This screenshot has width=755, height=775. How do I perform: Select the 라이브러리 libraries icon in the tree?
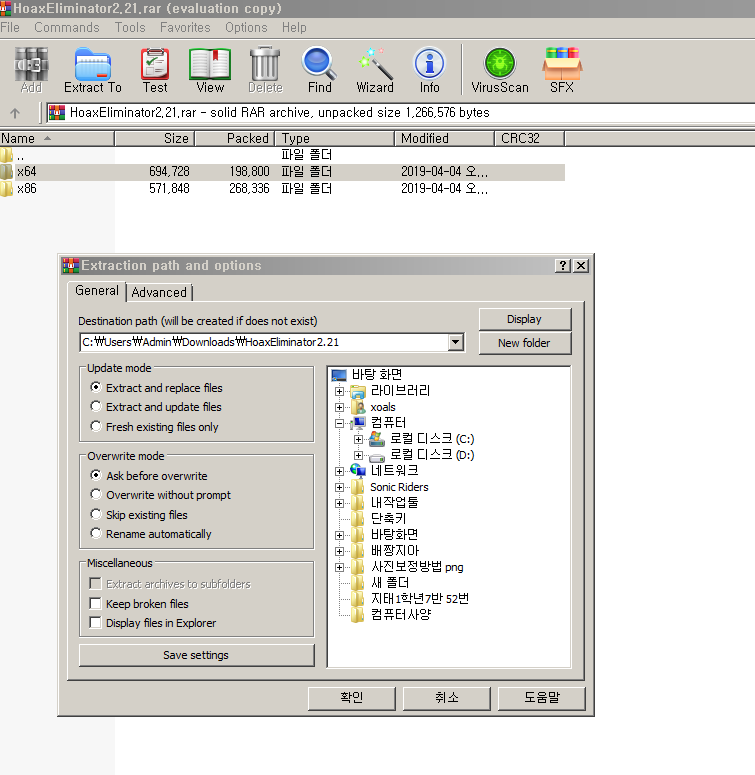pyautogui.click(x=358, y=391)
